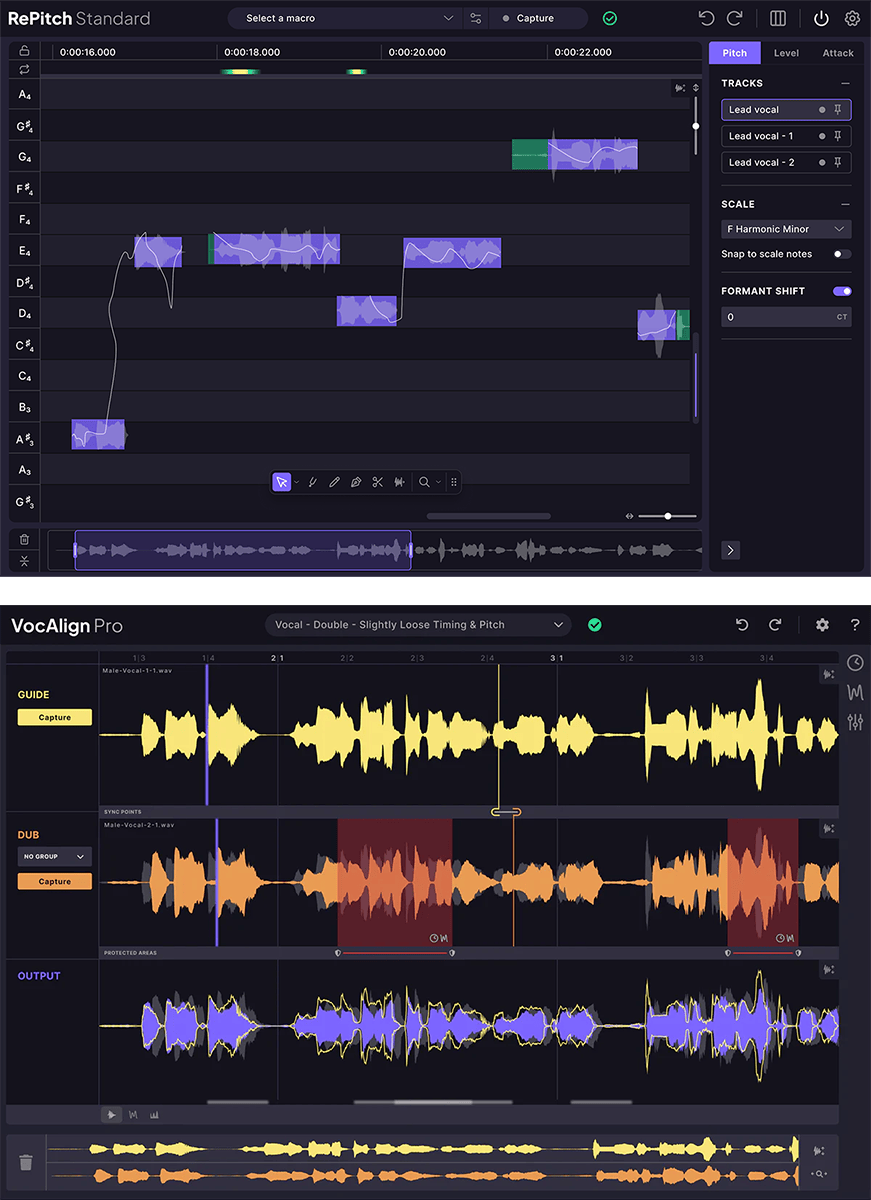
Task: Switch to the Attack tab
Action: pyautogui.click(x=838, y=52)
